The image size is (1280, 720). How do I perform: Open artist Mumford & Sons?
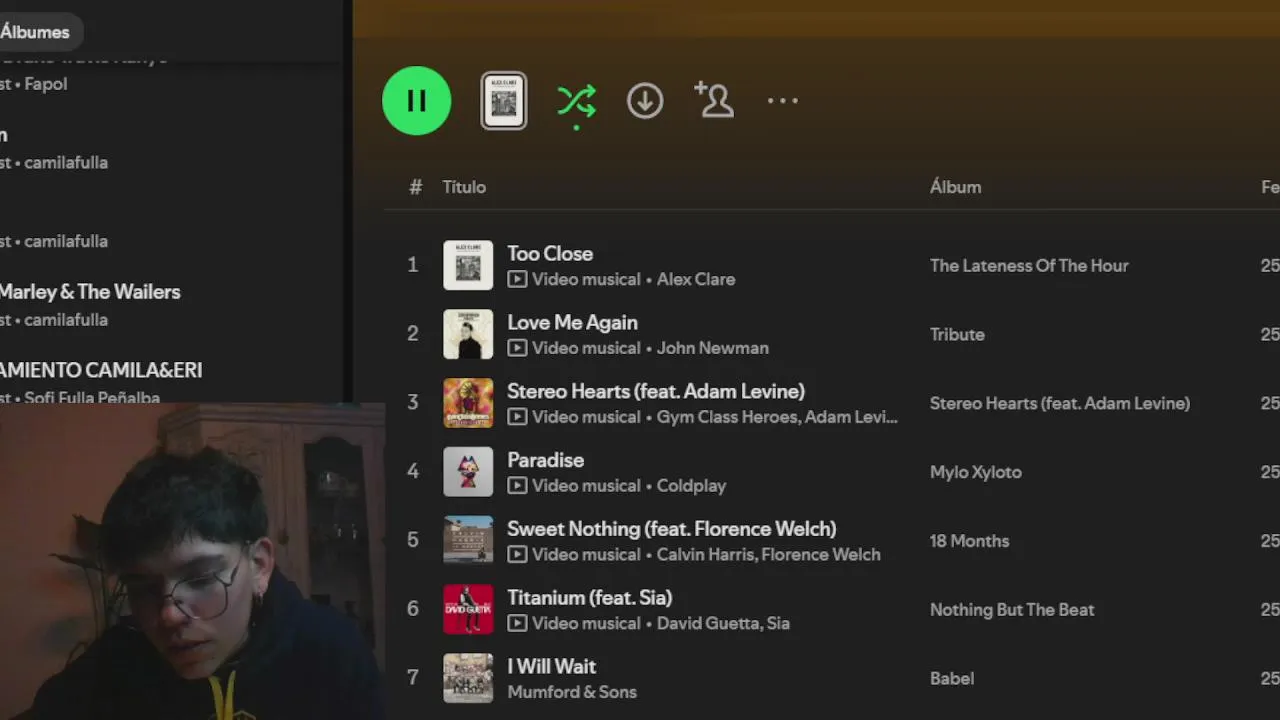tap(572, 692)
